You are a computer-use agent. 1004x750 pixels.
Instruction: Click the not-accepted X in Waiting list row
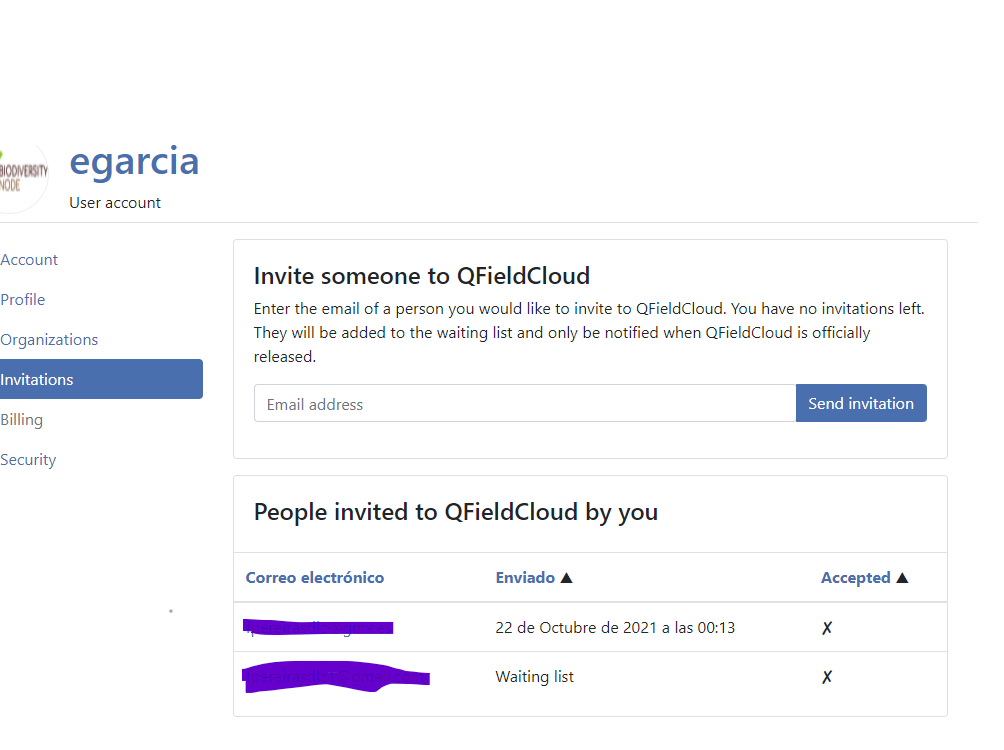click(827, 677)
